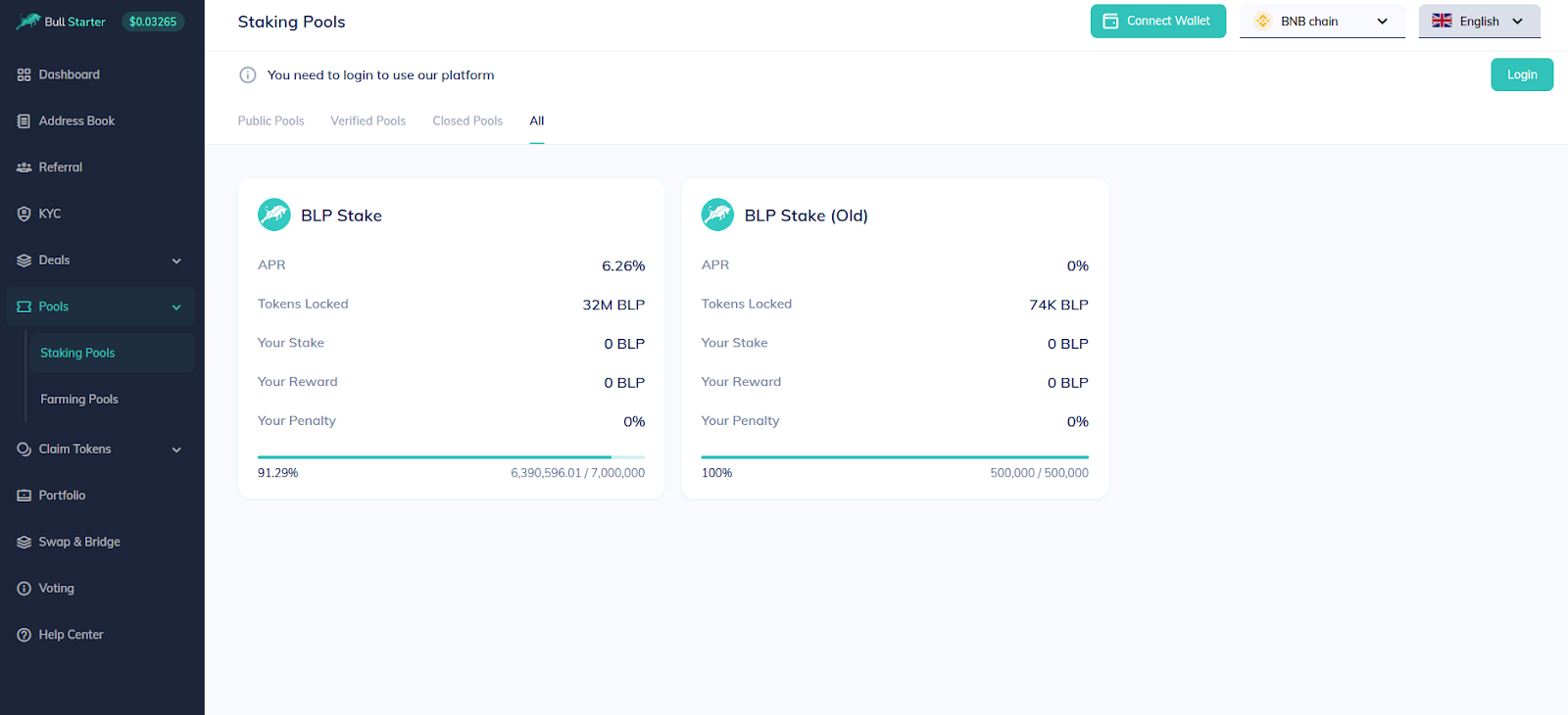Click the BLP Stake bull logo
The height and width of the screenshot is (715, 1568).
click(x=274, y=214)
